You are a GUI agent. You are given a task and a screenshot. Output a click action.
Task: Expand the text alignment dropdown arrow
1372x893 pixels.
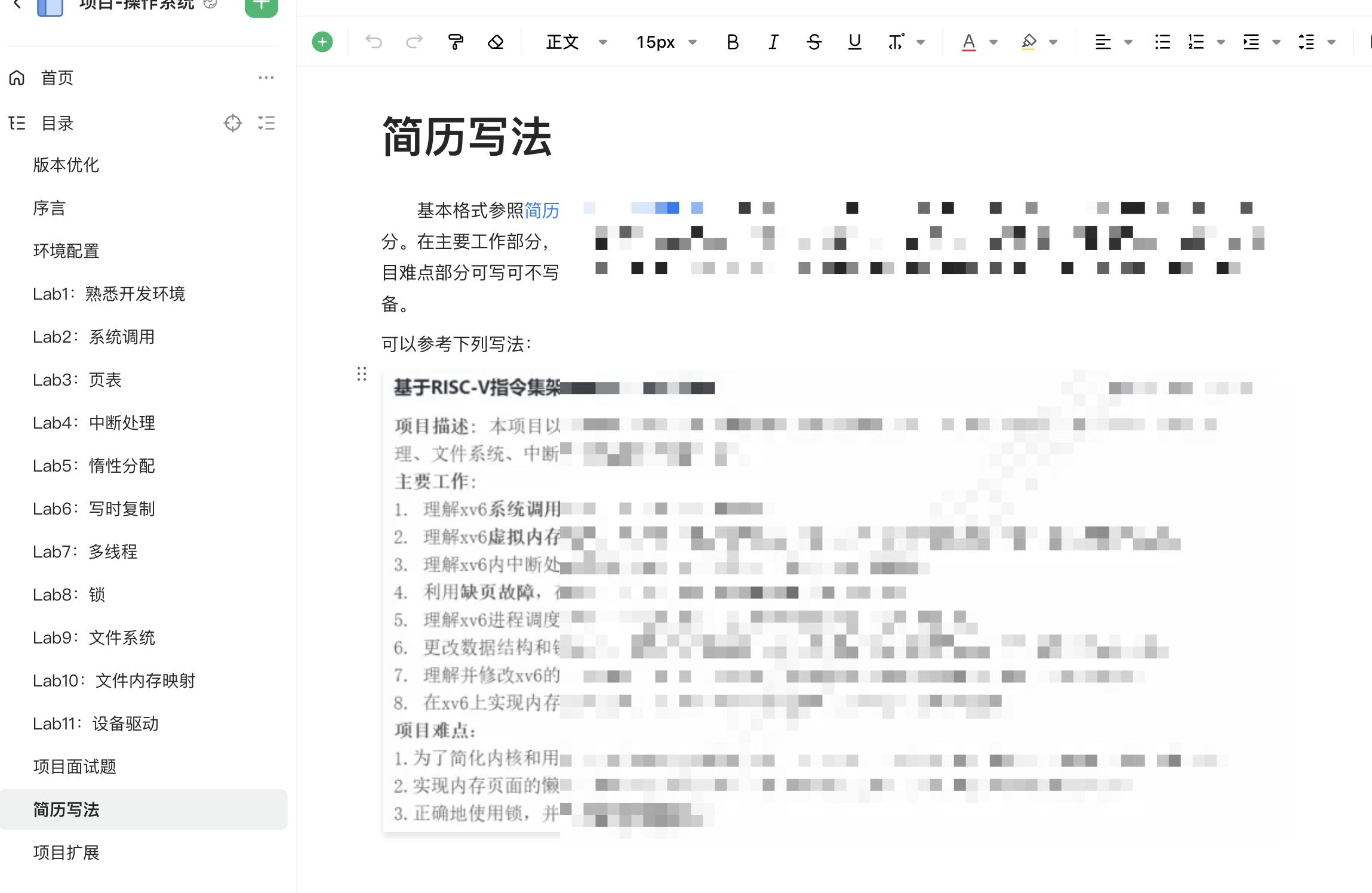(1128, 42)
